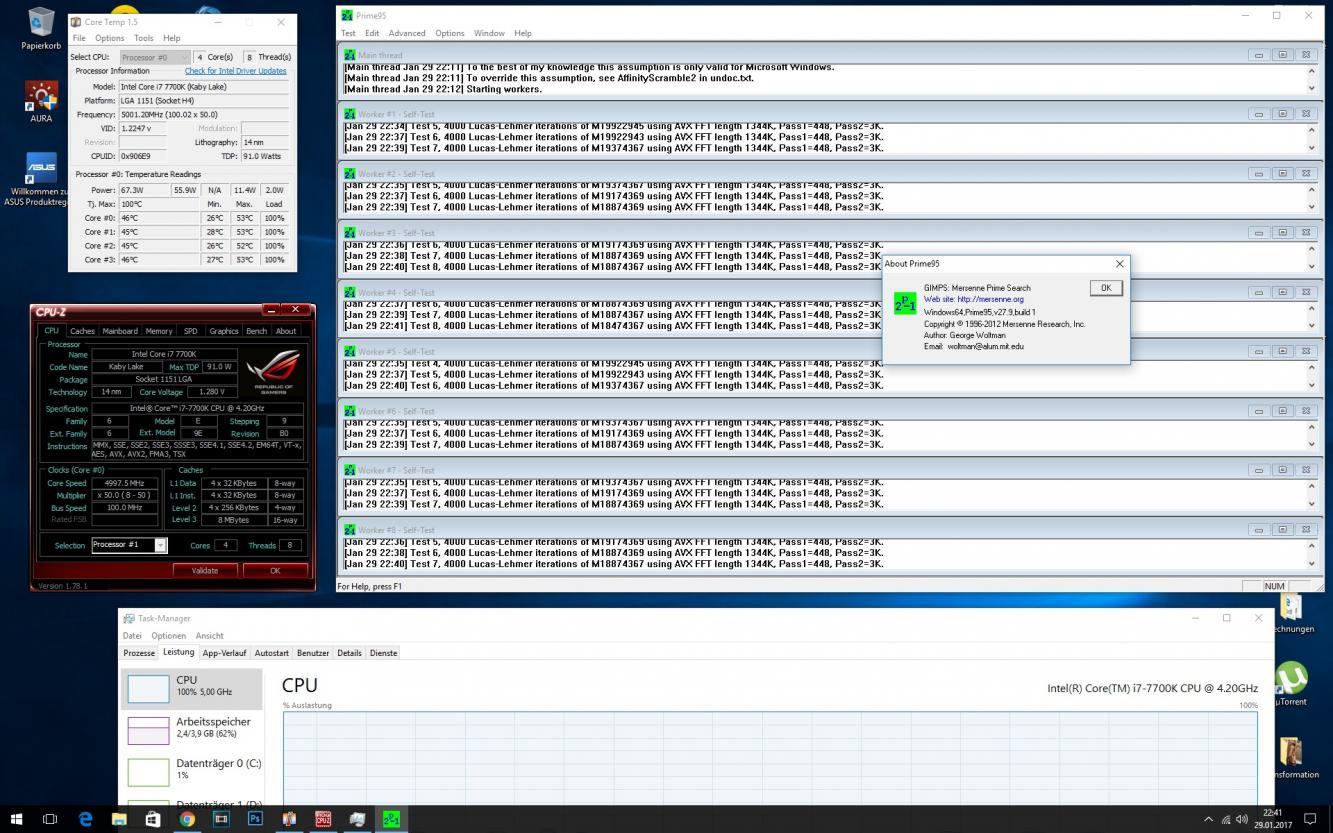This screenshot has width=1333, height=833.
Task: Click the OK button in CPU-Z
Action: tap(275, 571)
